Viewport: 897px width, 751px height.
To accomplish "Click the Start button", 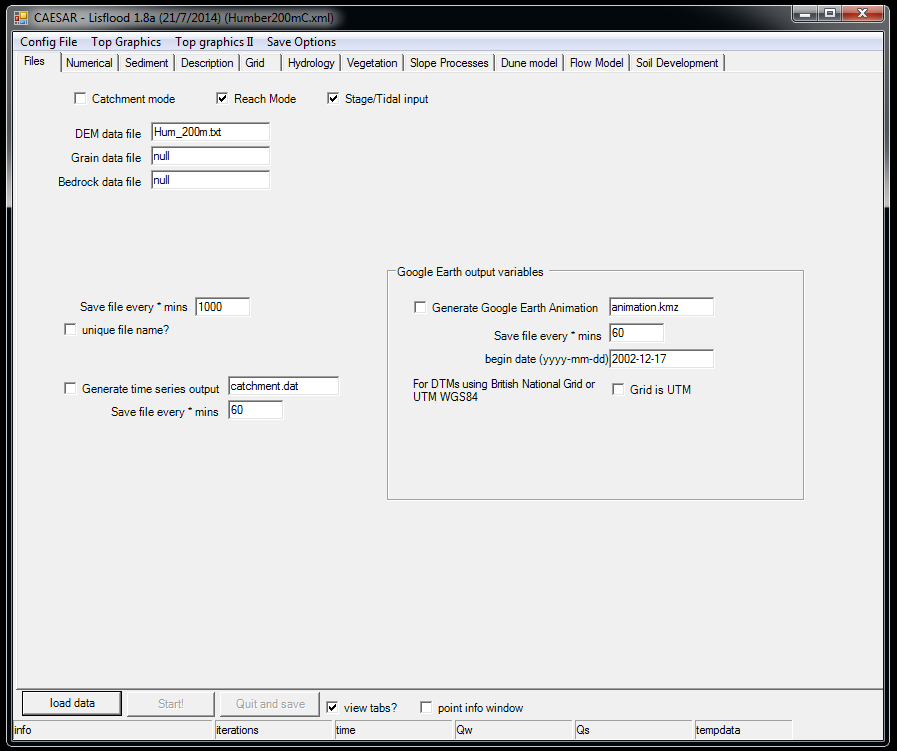I will 170,703.
